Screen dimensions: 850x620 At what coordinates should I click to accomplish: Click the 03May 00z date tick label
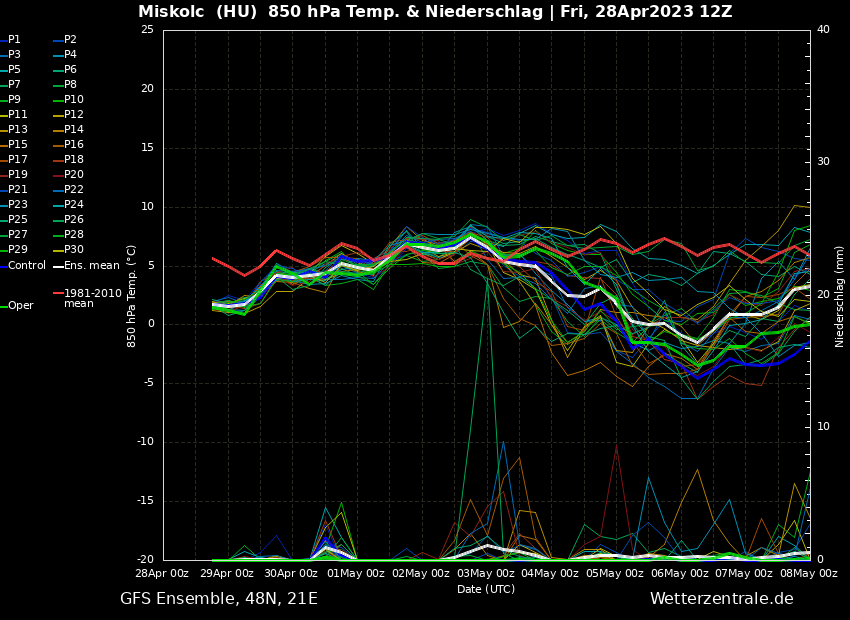486,573
